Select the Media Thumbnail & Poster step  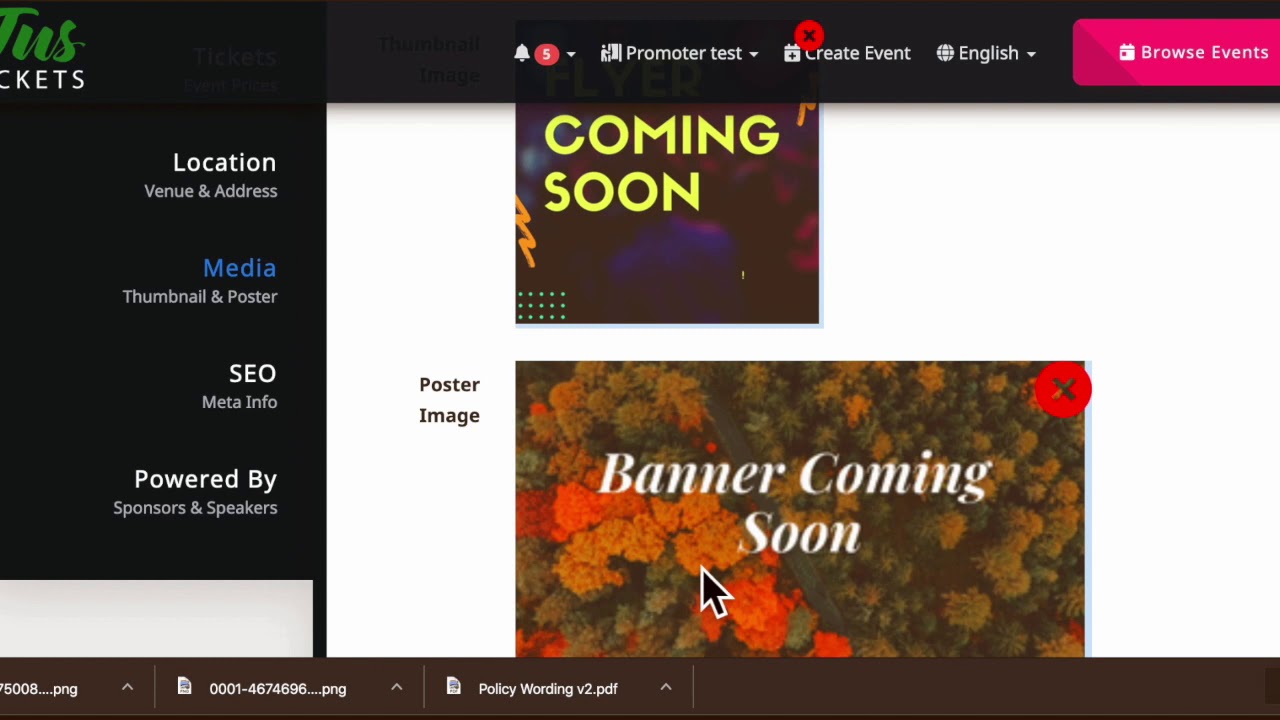200,281
